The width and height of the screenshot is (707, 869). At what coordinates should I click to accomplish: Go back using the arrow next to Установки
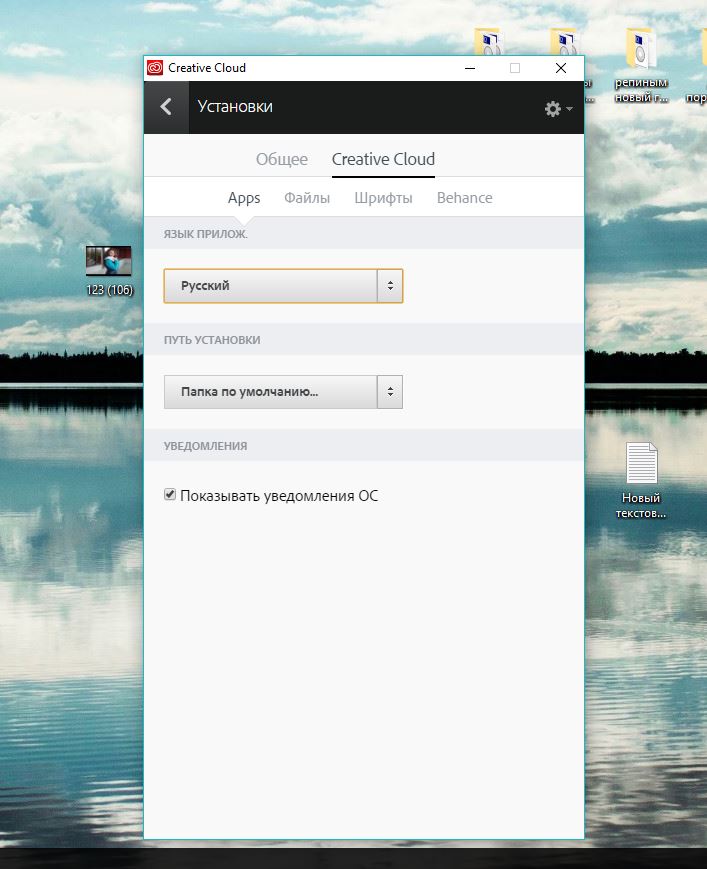pos(166,107)
